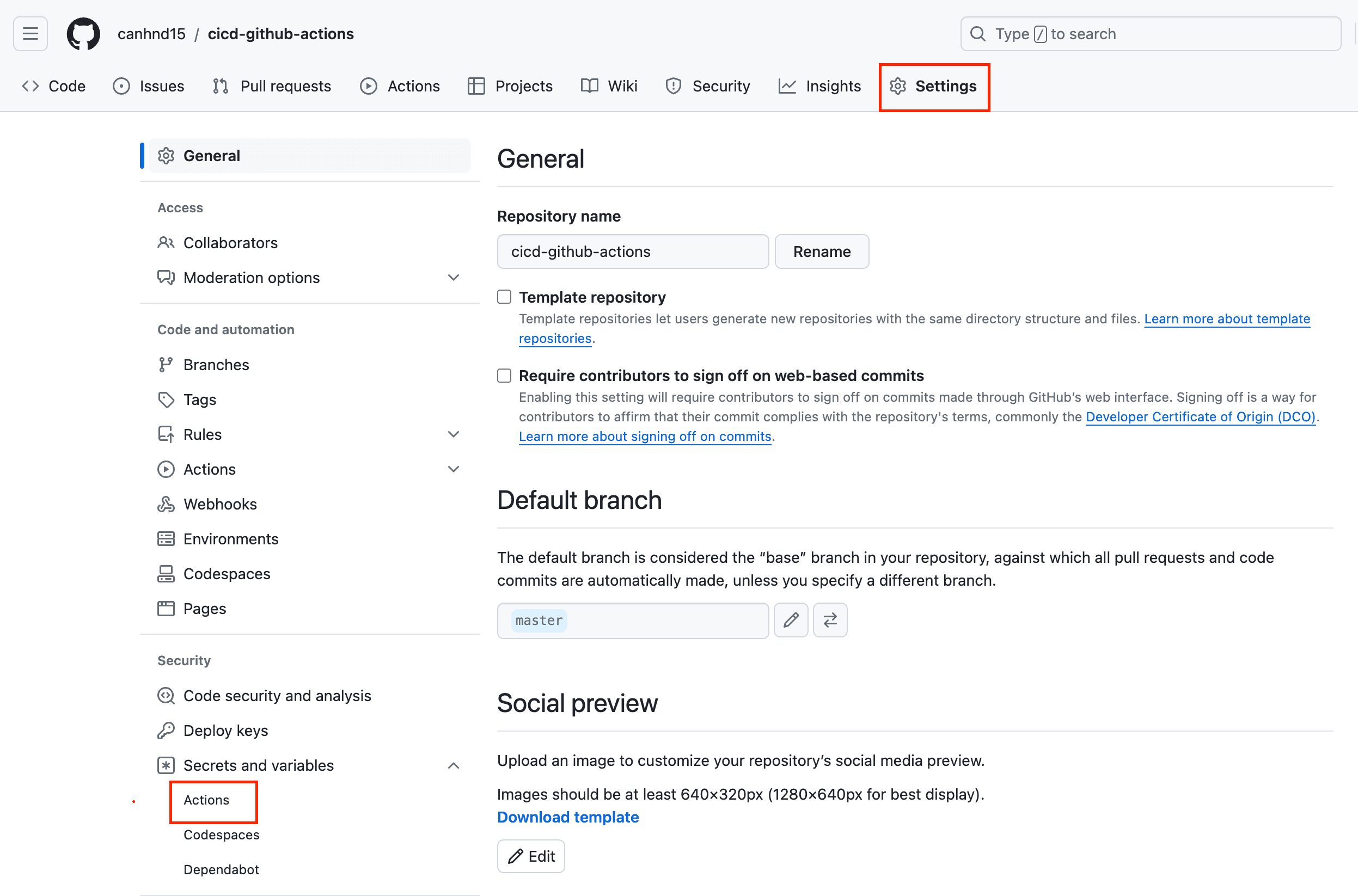Open Actions under Secrets and variables
The height and width of the screenshot is (896, 1358).
point(206,800)
